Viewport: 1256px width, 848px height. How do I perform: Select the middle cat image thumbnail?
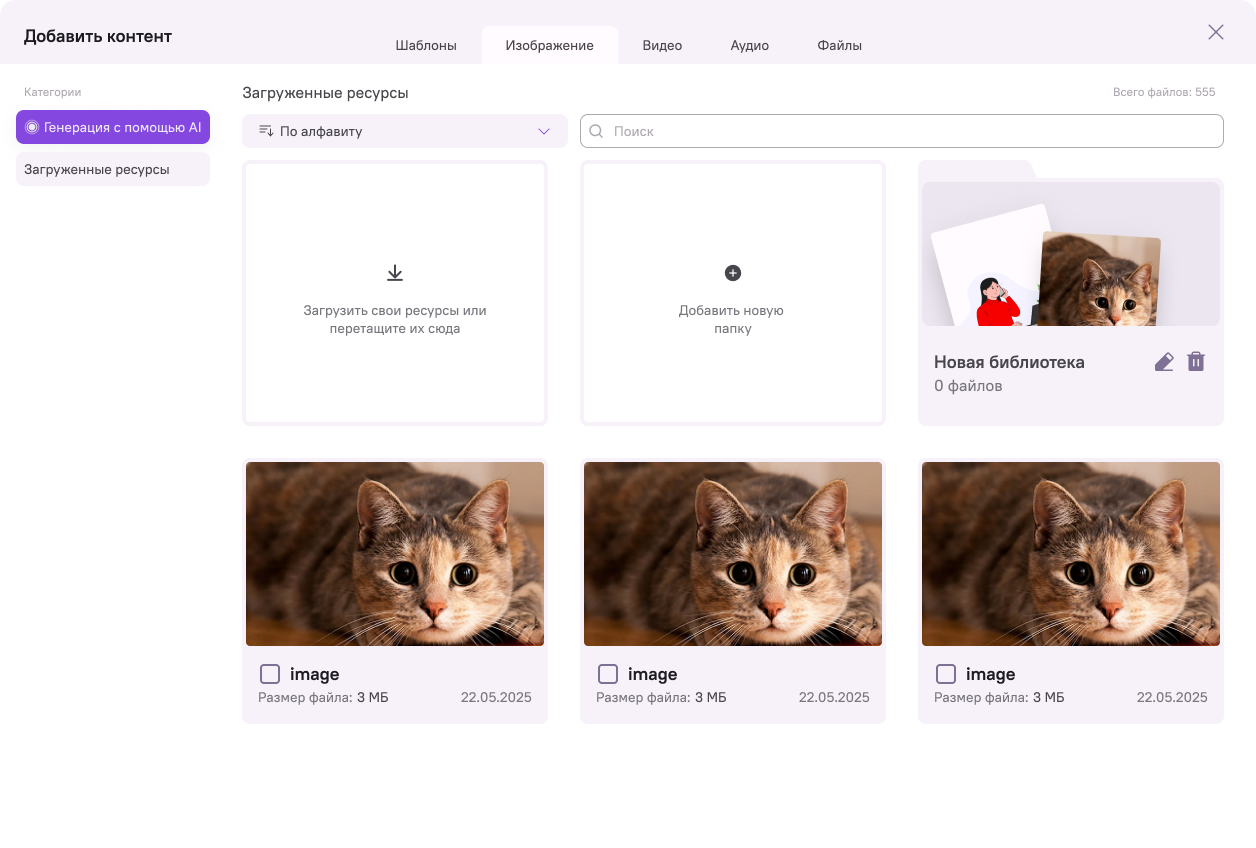[x=733, y=553]
